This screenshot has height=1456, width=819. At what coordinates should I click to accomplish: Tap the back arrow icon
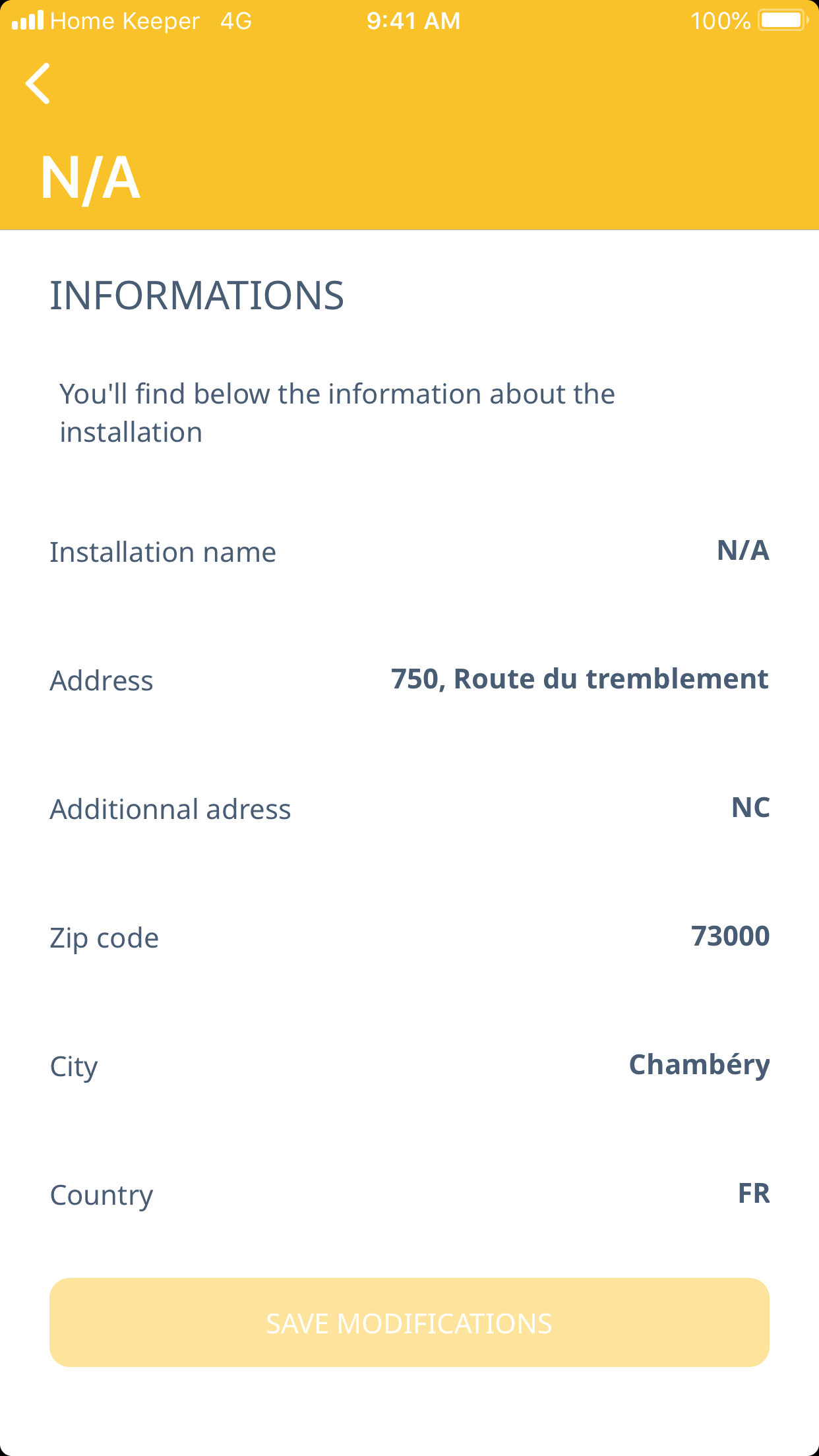click(38, 84)
